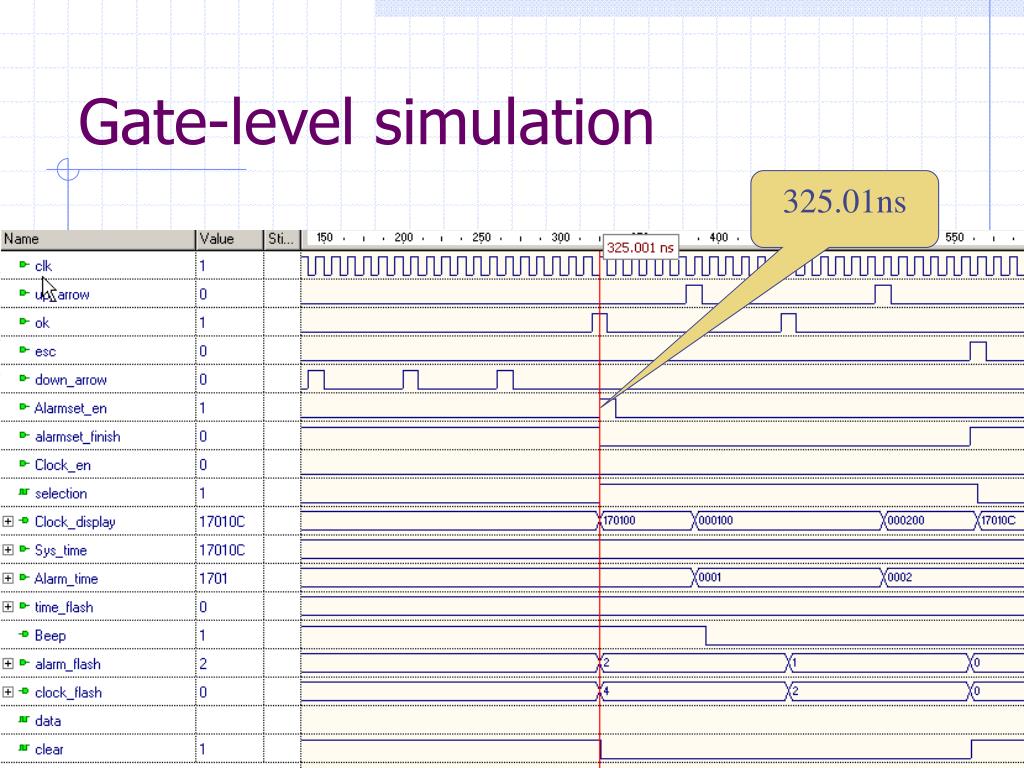Expand the Alarm_time signal bus
Viewport: 1024px width, 768px height.
(x=8, y=578)
